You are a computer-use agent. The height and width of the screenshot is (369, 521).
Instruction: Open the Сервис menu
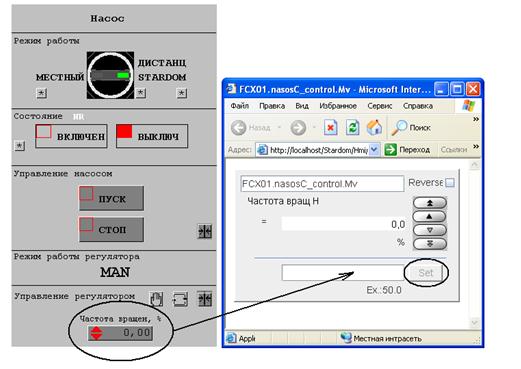point(379,106)
